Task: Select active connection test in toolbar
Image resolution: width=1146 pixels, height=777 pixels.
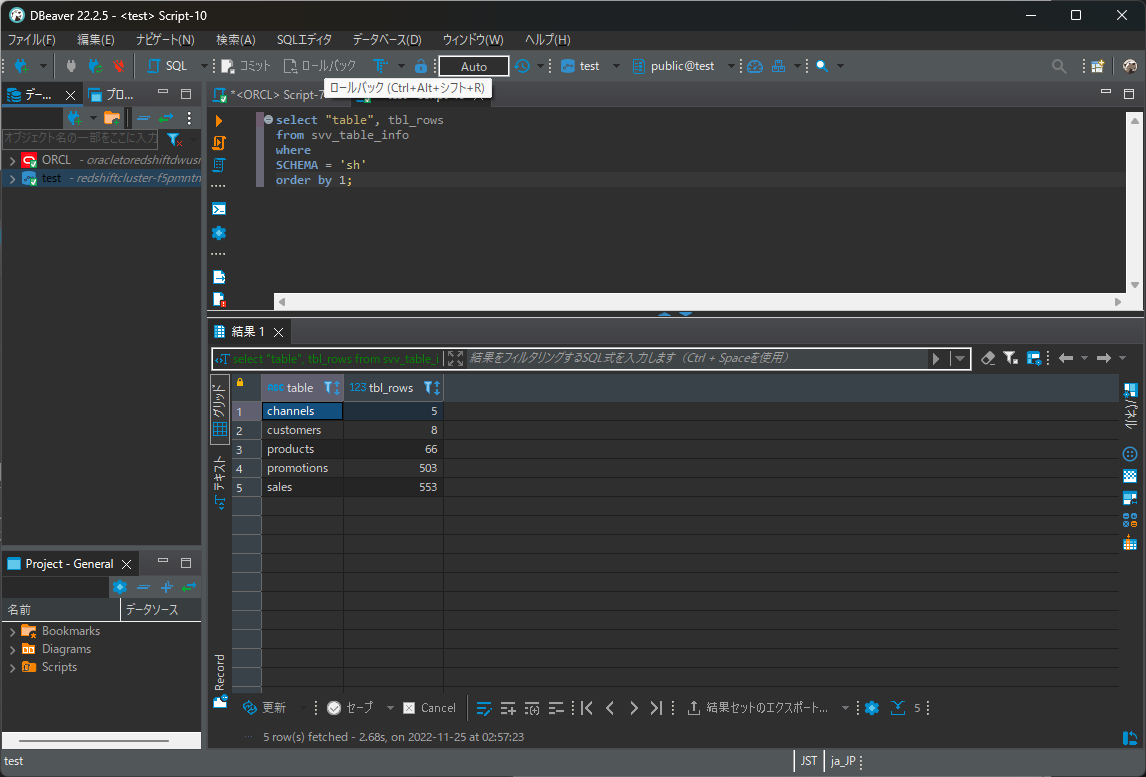Action: 581,66
